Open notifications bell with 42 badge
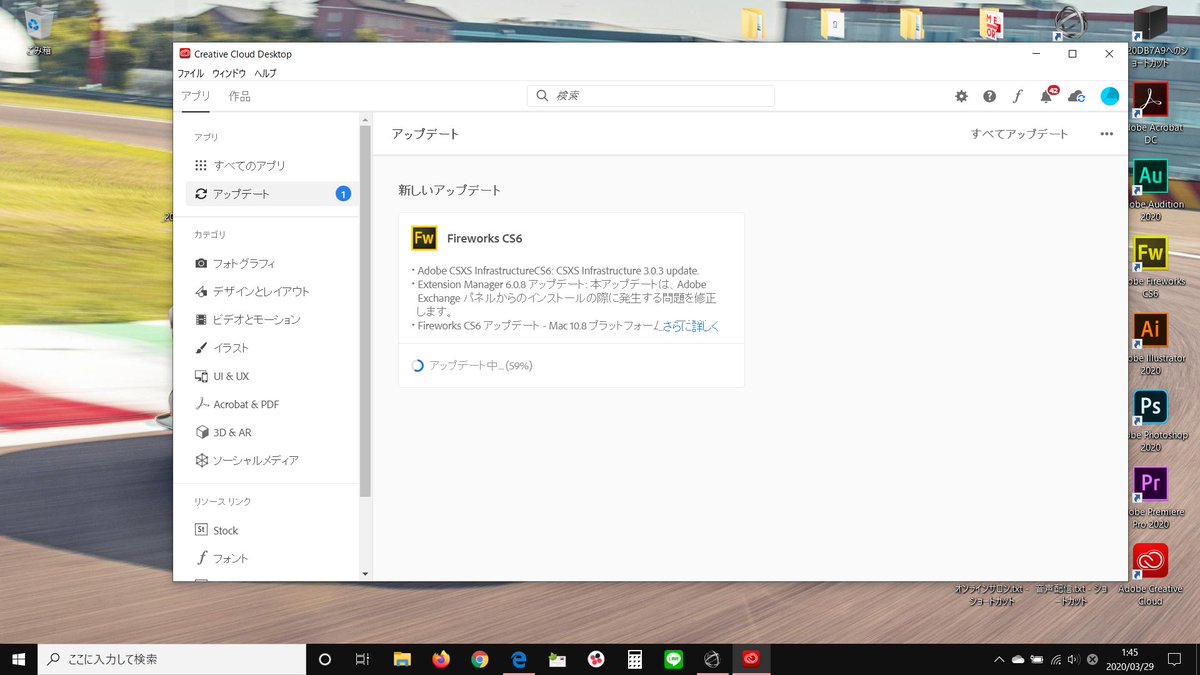Screen dimensions: 1200x675 (x=1048, y=95)
